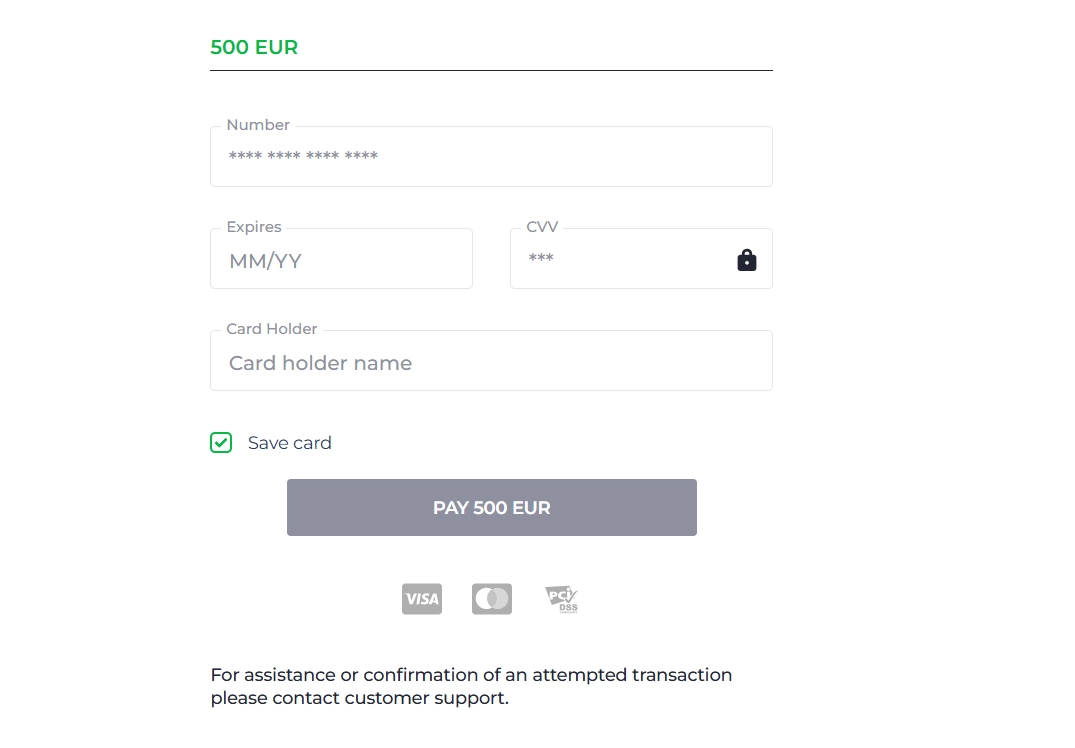Click the Save card label text
Screen dimensions: 1075x748
point(289,443)
